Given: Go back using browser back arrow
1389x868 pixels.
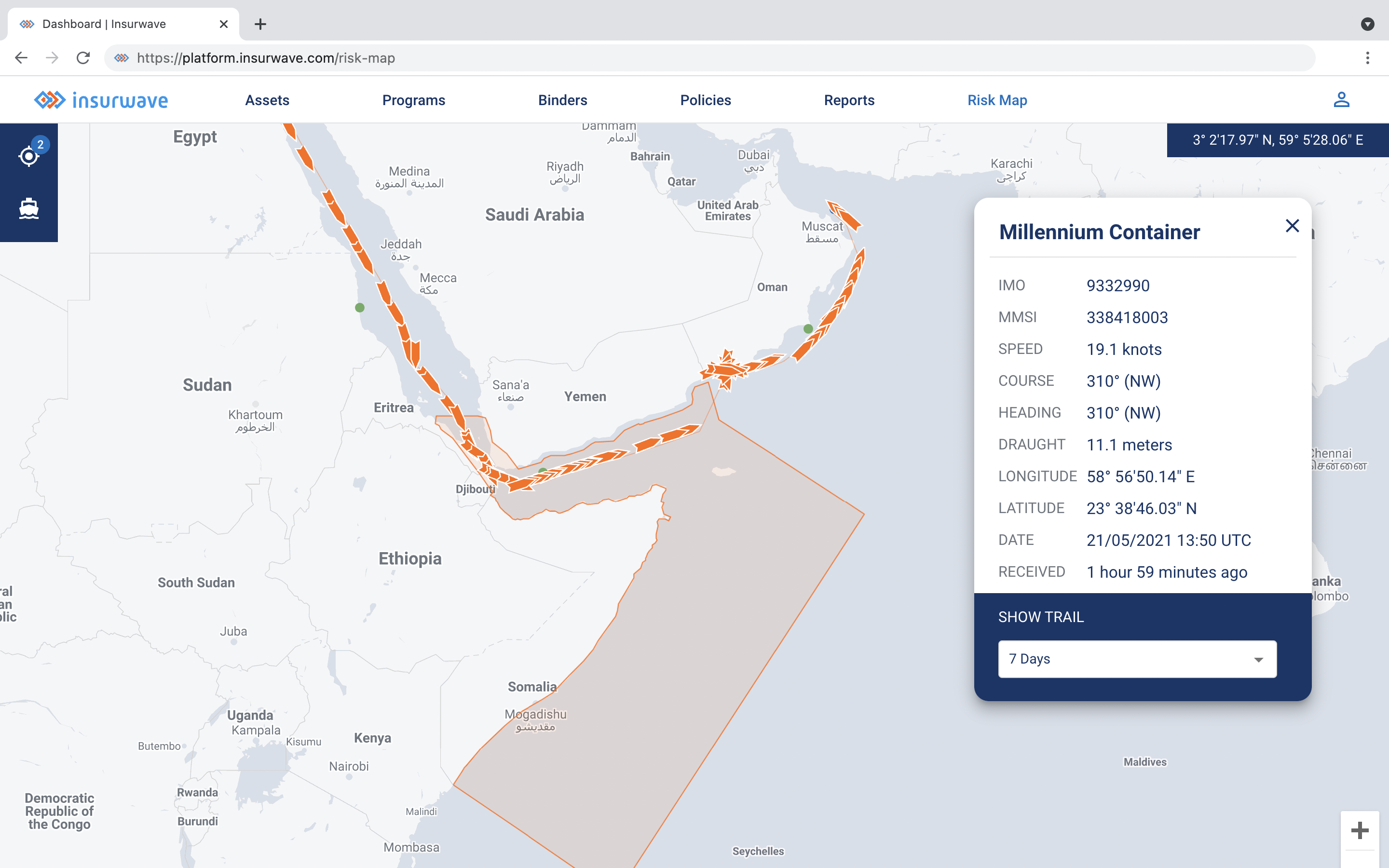Looking at the screenshot, I should tap(21, 58).
